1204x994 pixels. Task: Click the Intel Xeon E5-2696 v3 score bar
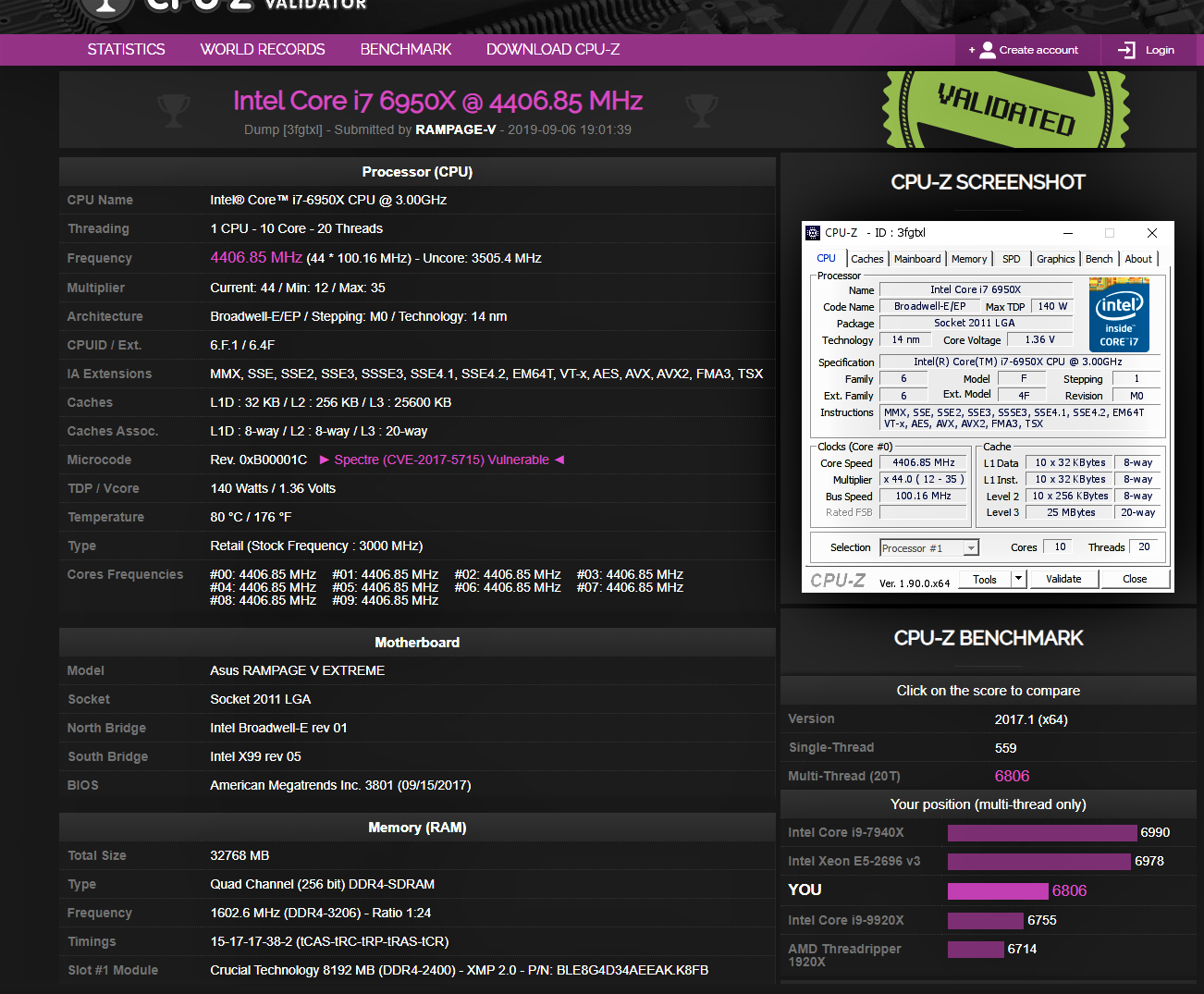coord(1039,862)
